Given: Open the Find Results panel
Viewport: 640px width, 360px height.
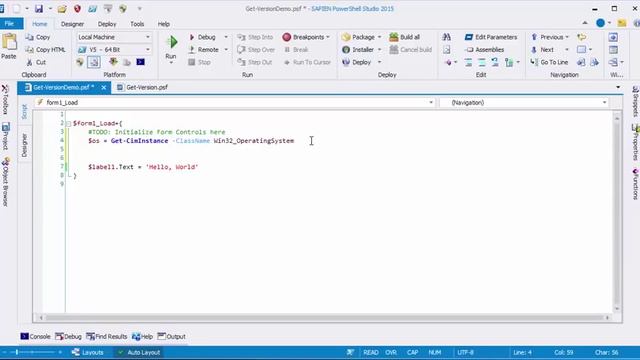Looking at the screenshot, I should pyautogui.click(x=107, y=337).
